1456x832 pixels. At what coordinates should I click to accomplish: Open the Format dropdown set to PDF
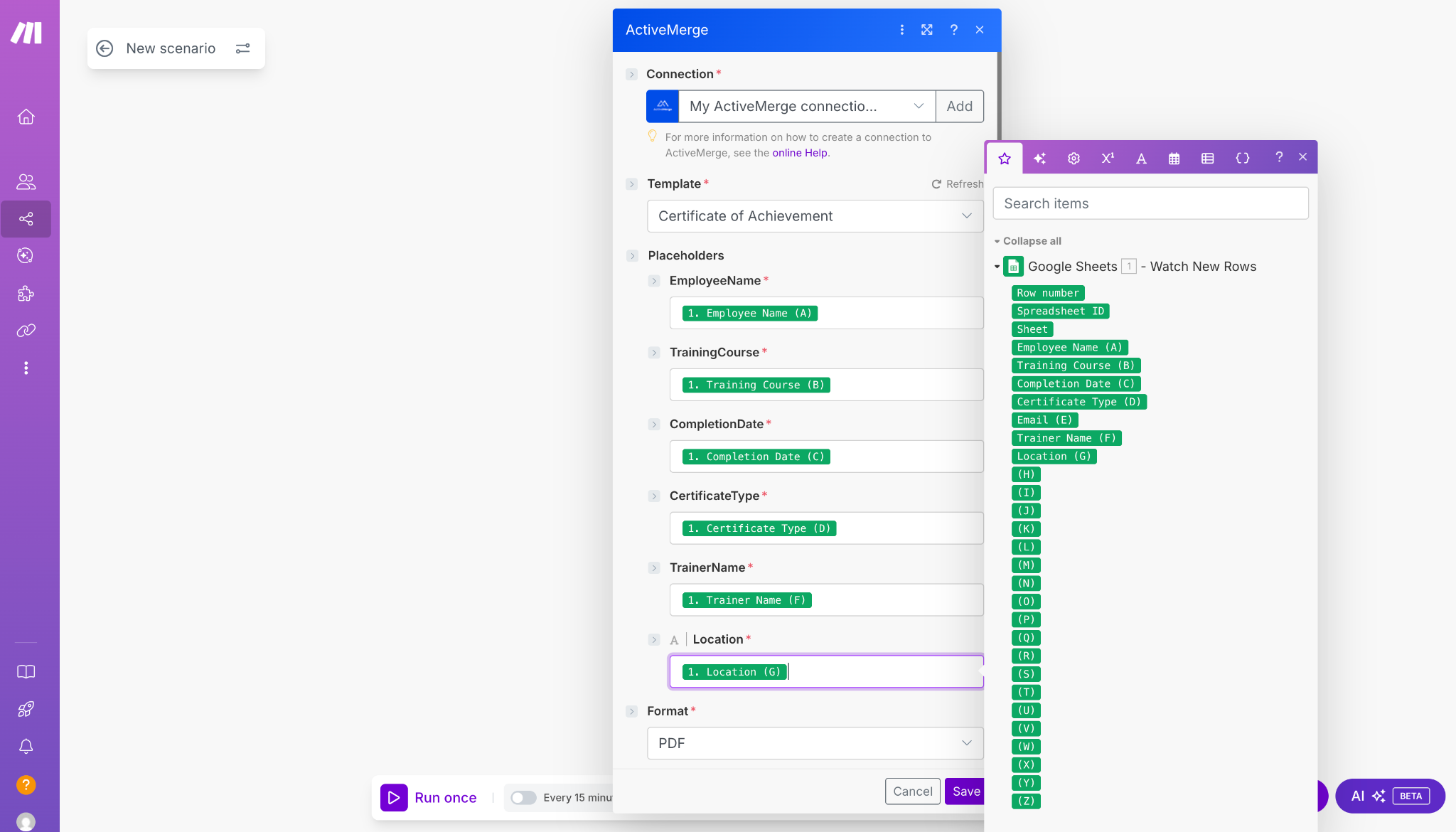point(815,742)
